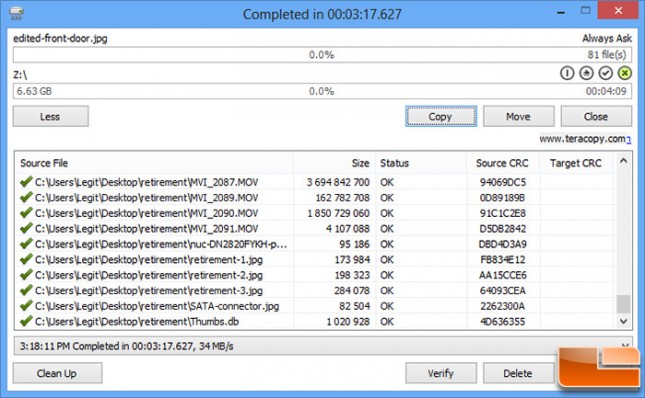
Task: Select the retirement-1.jpg file path row
Action: point(148,259)
